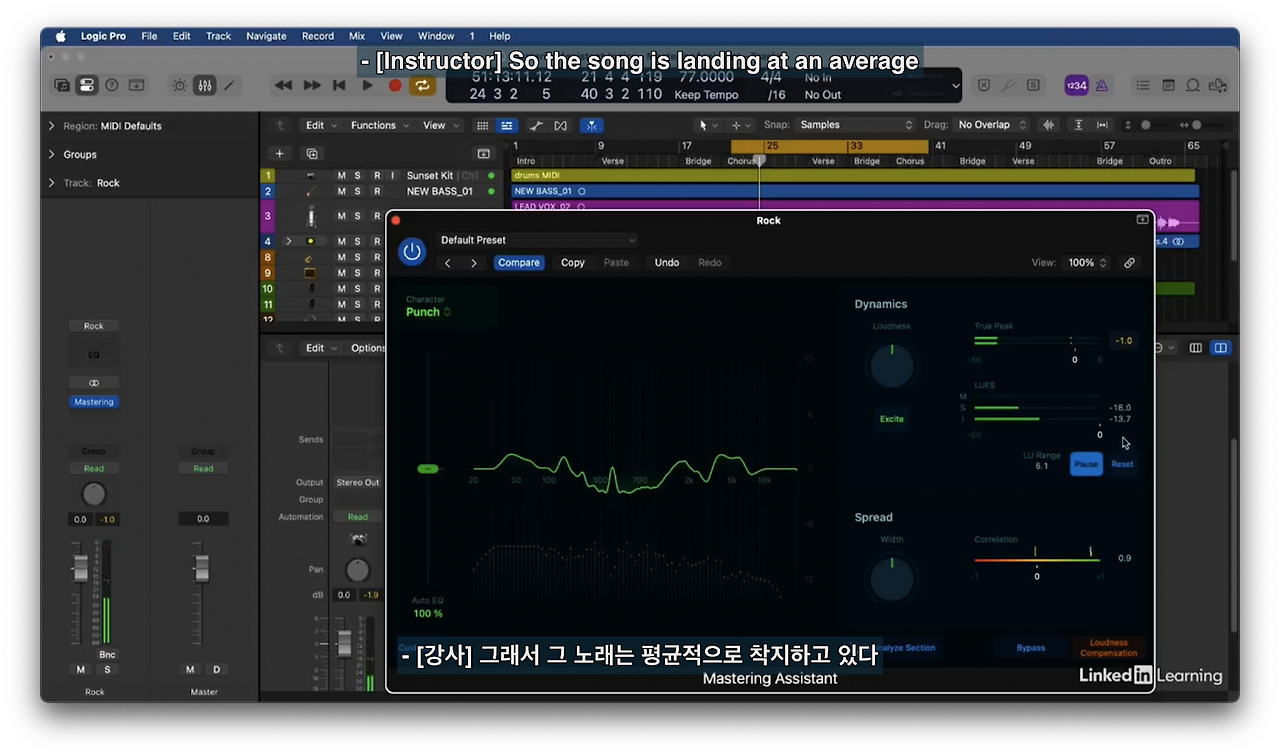Viewport: 1280px width, 756px height.
Task: Toggle Waveform Zoom icon in tracks toolbar
Action: [x=1049, y=125]
